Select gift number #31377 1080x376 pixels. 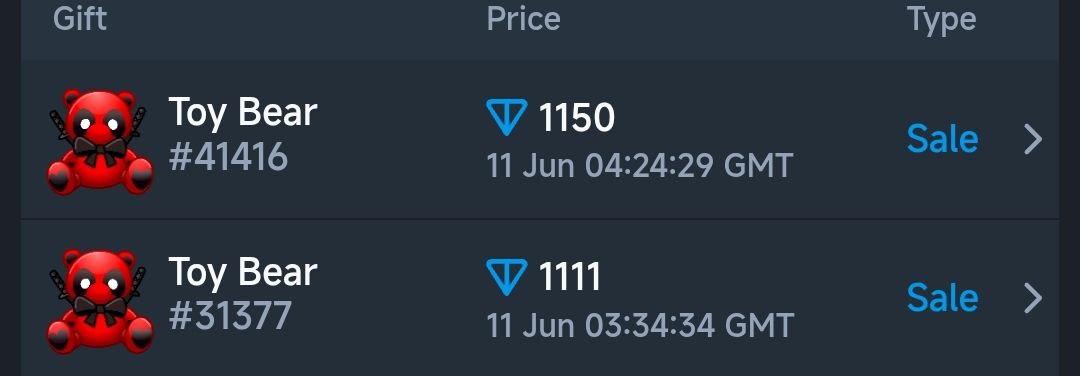click(x=230, y=316)
